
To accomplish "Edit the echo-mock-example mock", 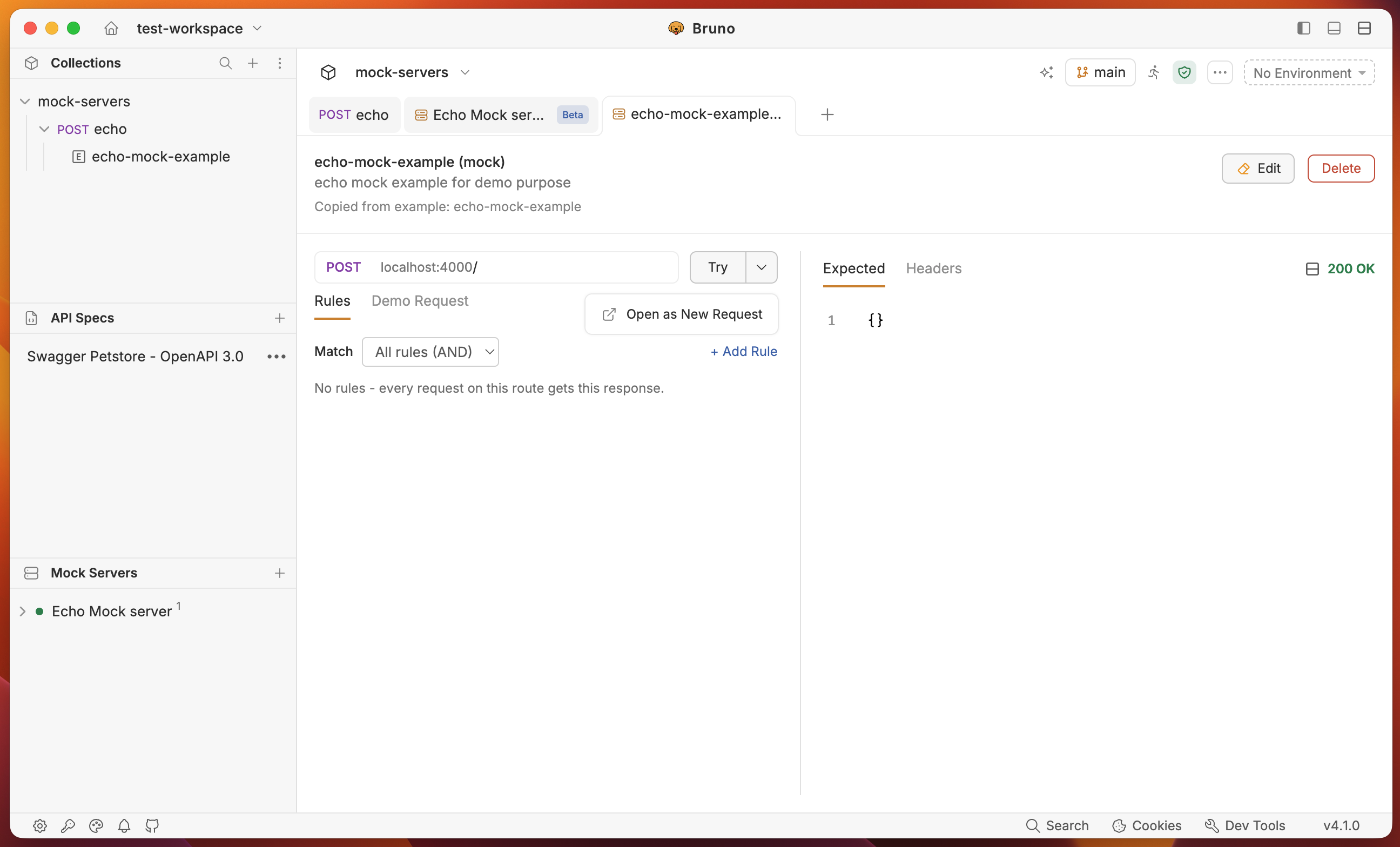I will coord(1258,168).
